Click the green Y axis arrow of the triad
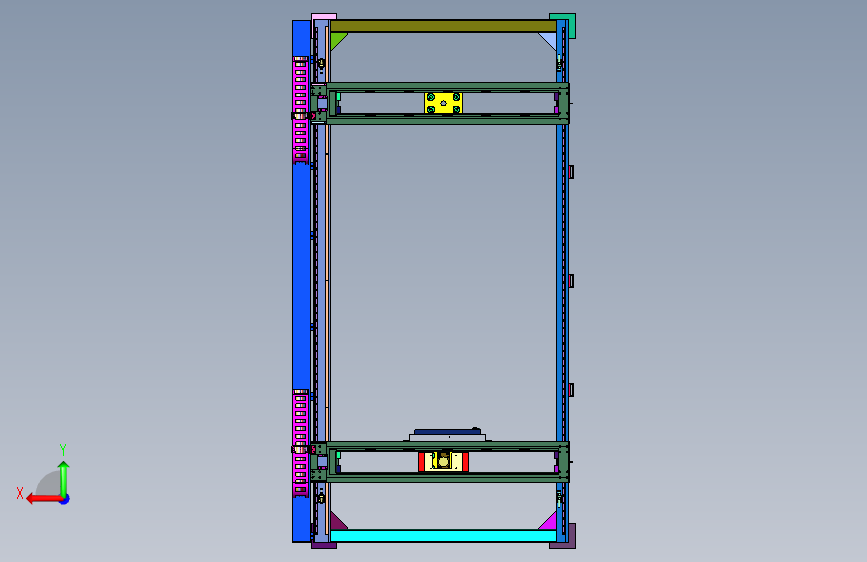The image size is (867, 562). point(64,478)
